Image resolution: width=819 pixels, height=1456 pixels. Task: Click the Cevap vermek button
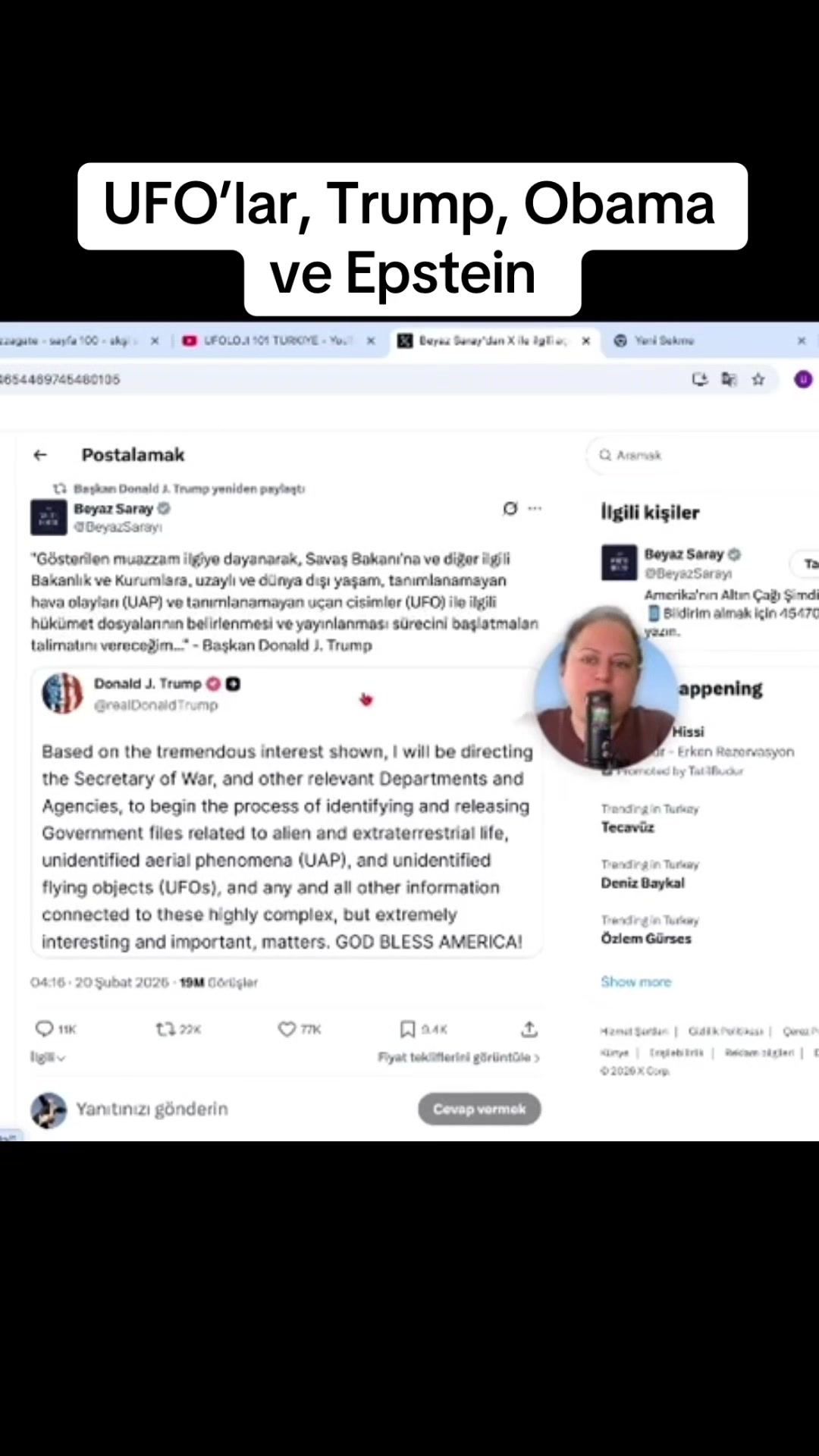tap(479, 1109)
